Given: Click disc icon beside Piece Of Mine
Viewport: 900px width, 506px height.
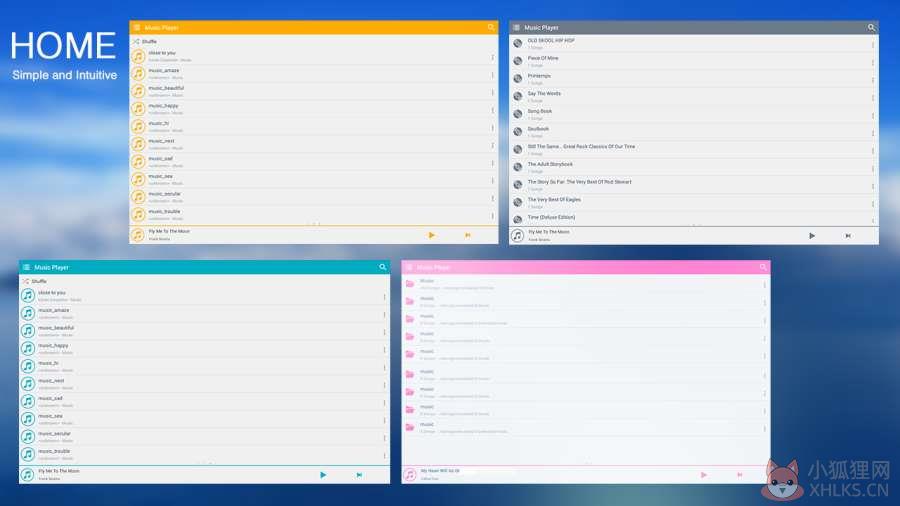Looking at the screenshot, I should click(x=517, y=61).
